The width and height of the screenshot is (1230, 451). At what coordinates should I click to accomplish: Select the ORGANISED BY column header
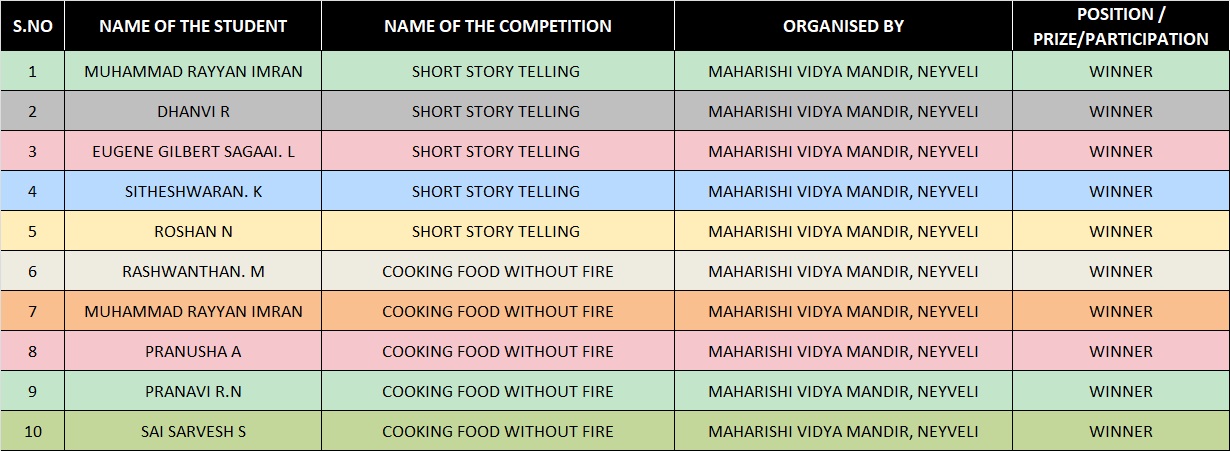click(843, 27)
